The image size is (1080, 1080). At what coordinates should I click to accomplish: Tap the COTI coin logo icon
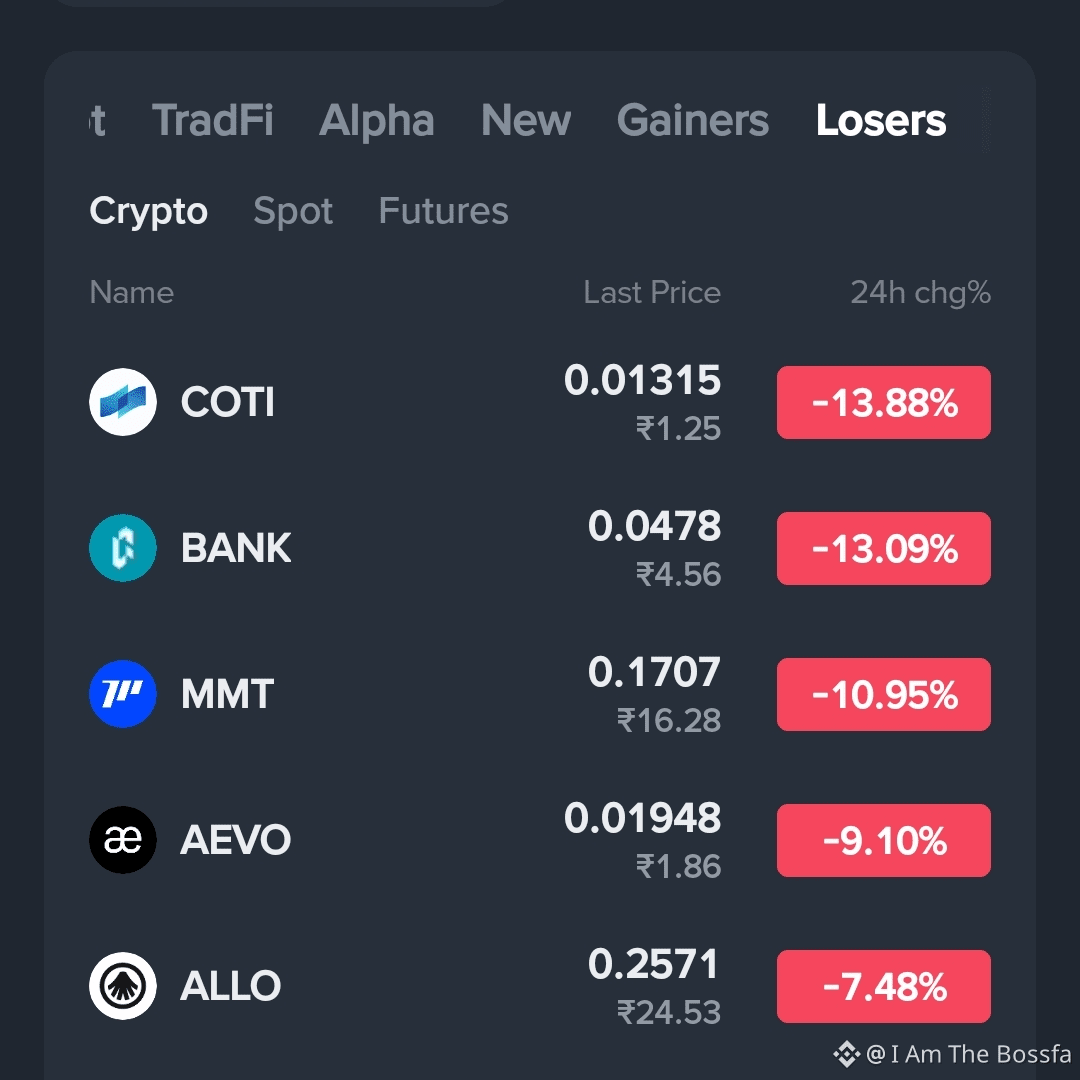(123, 402)
